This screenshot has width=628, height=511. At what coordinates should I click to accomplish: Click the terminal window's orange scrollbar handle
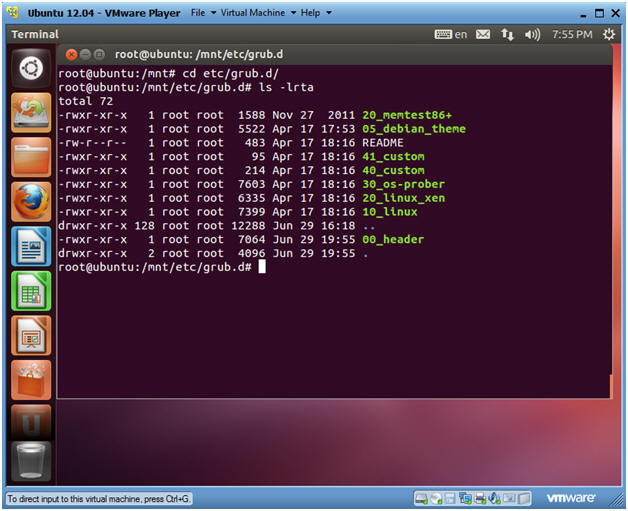(611, 386)
